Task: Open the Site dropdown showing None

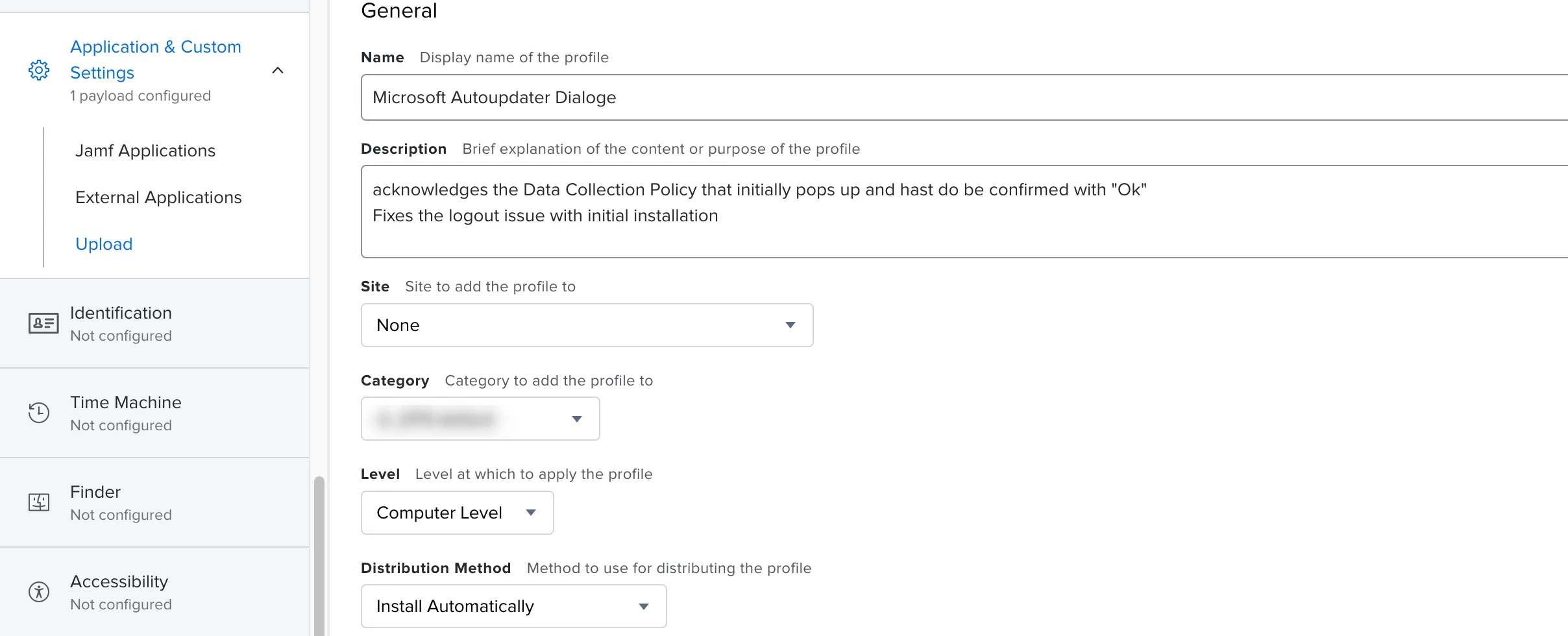Action: [x=587, y=325]
